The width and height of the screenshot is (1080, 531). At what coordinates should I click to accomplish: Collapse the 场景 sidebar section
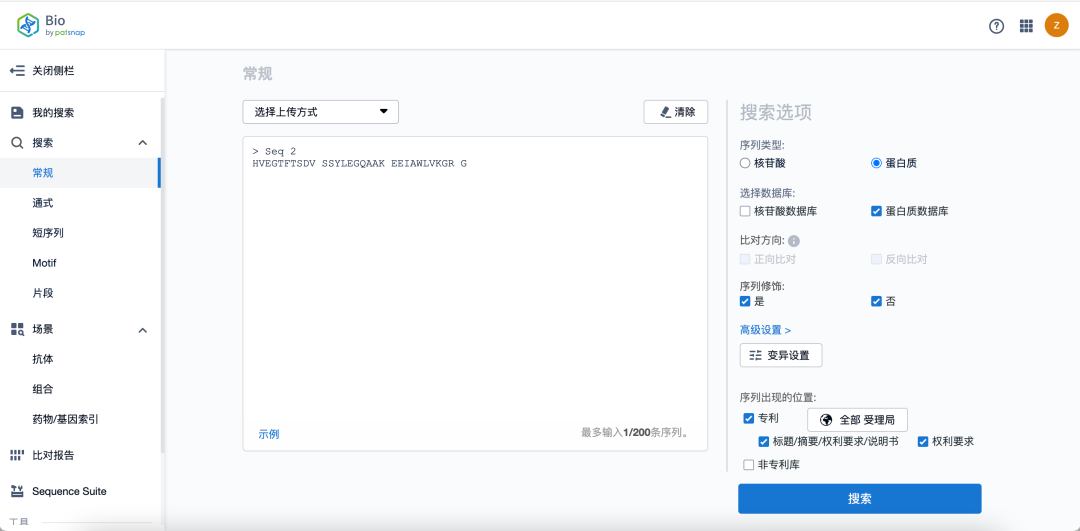tap(142, 330)
